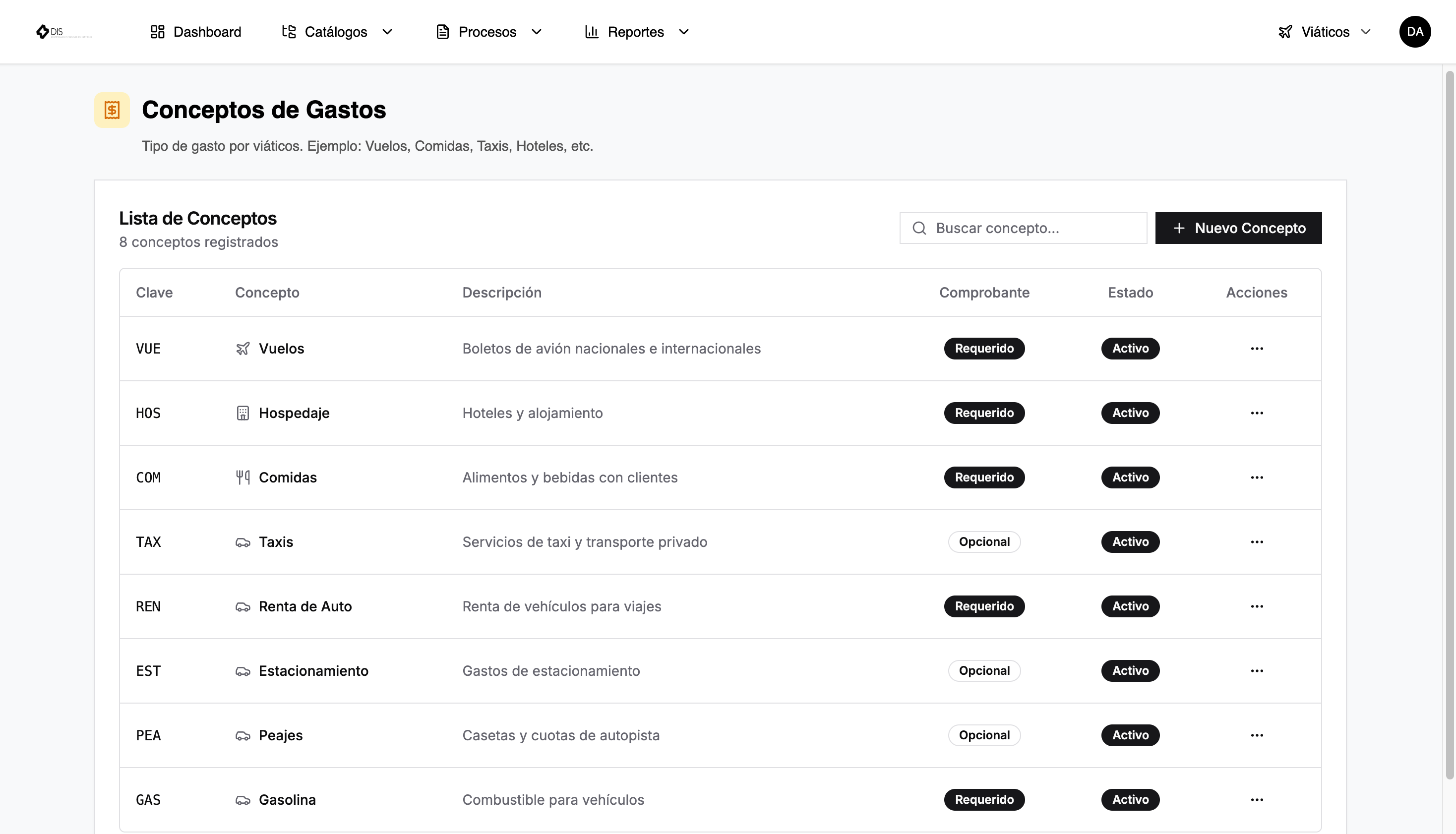Click the Viáticos airplane icon

coord(1285,32)
